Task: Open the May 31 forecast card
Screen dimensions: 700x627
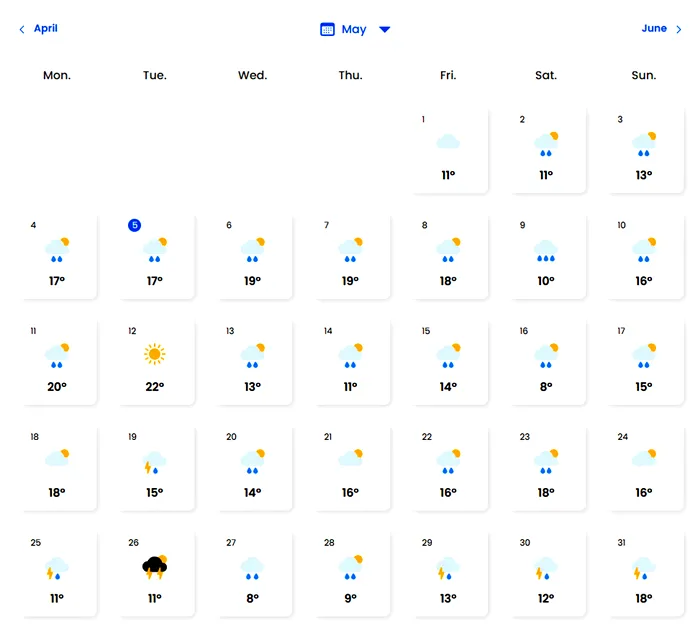Action: coord(644,574)
